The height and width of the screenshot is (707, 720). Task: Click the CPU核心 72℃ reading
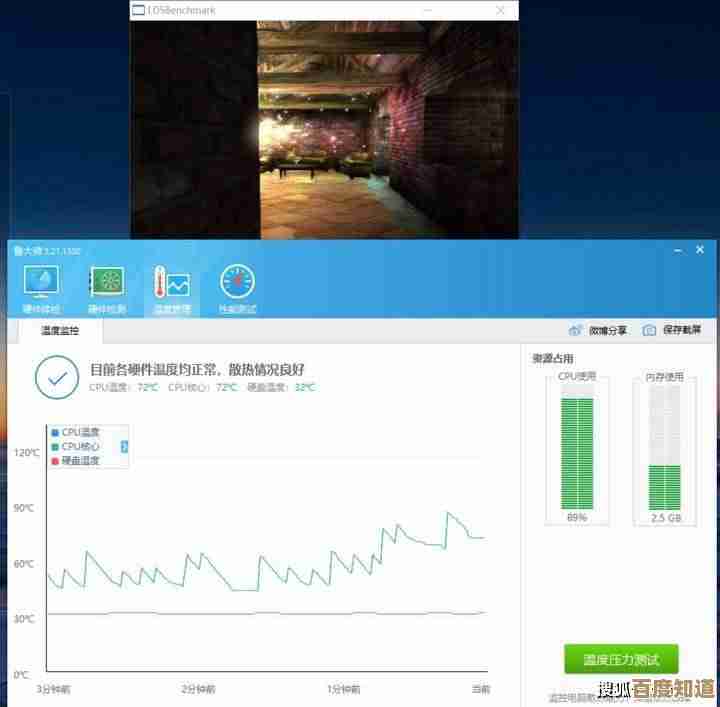[202, 387]
